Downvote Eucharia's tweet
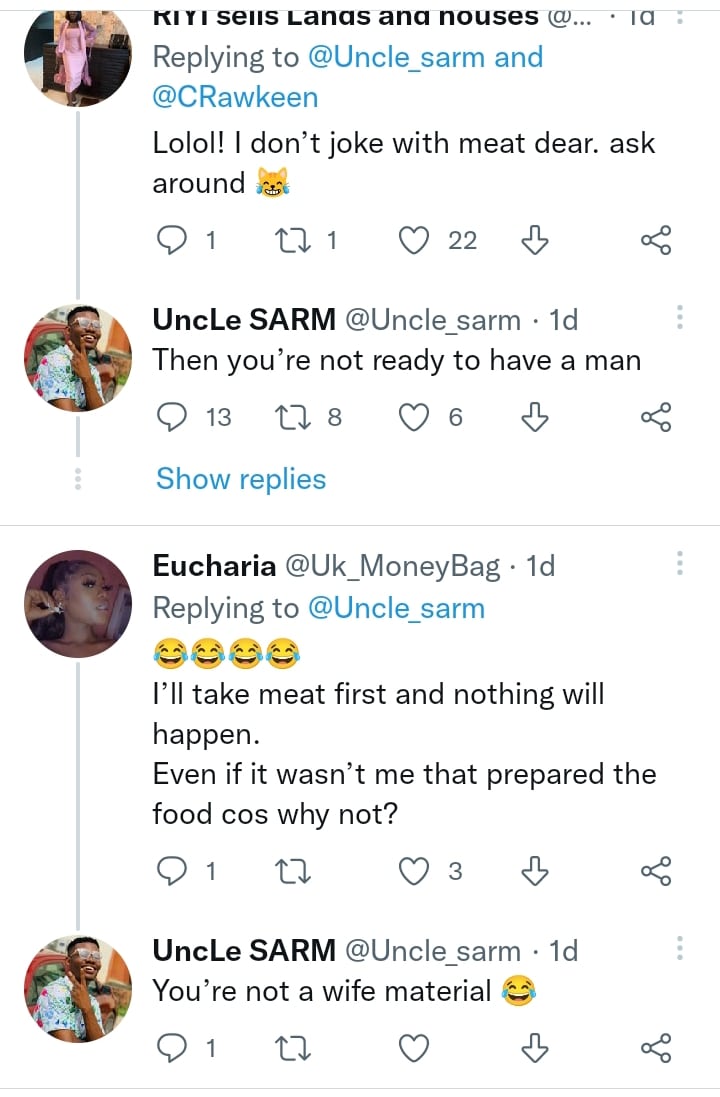The height and width of the screenshot is (1097, 720). (x=536, y=872)
